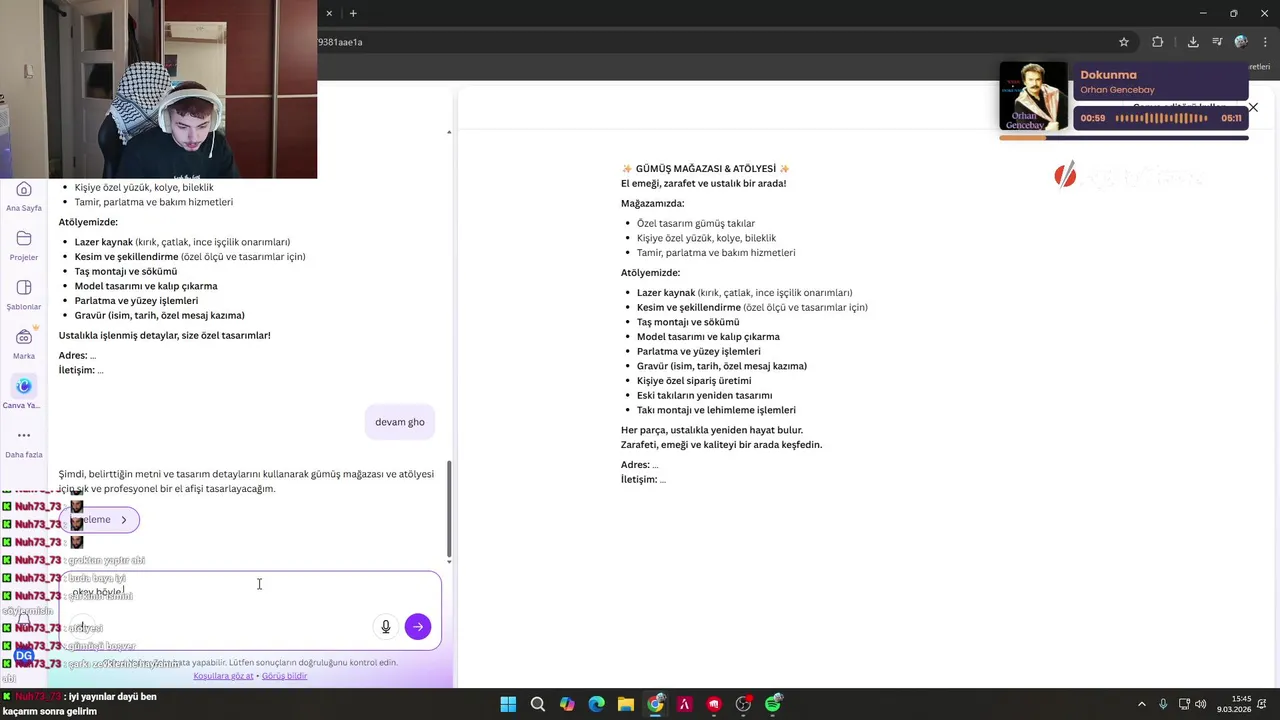The height and width of the screenshot is (720, 1280).
Task: Open a new browser tab
Action: coord(353,13)
